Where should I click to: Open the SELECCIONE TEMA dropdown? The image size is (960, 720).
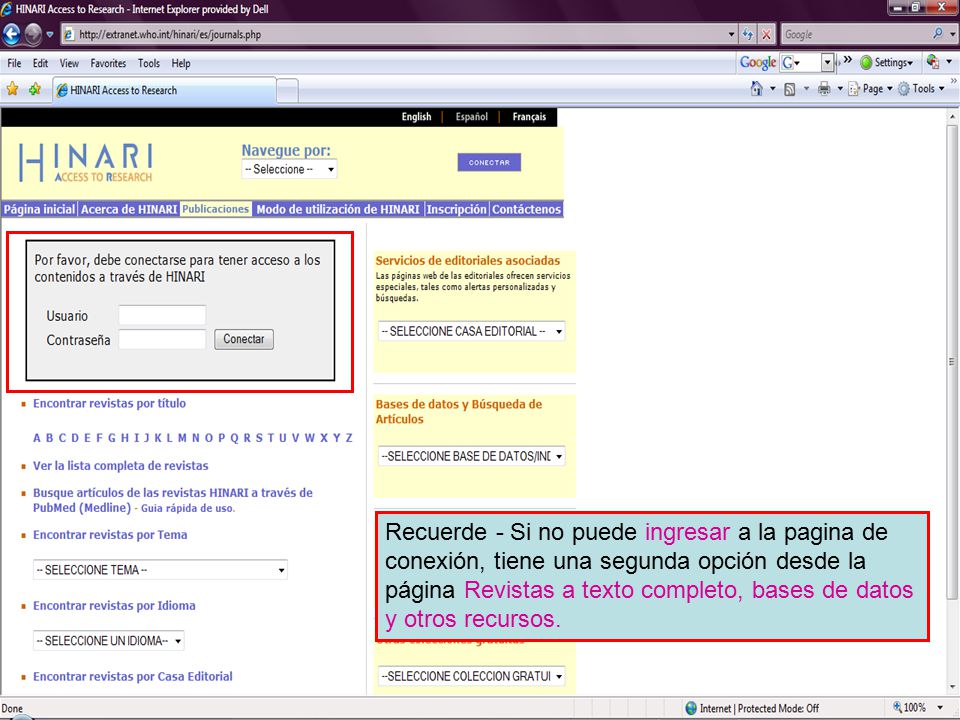(x=160, y=570)
